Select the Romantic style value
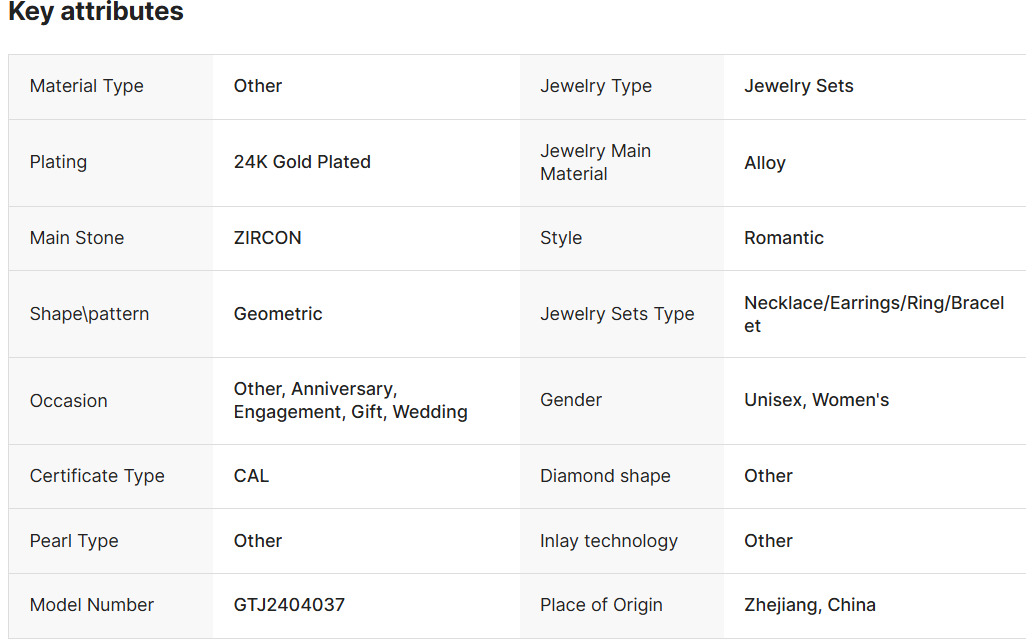Screen dimensions: 1026x642 pos(784,238)
